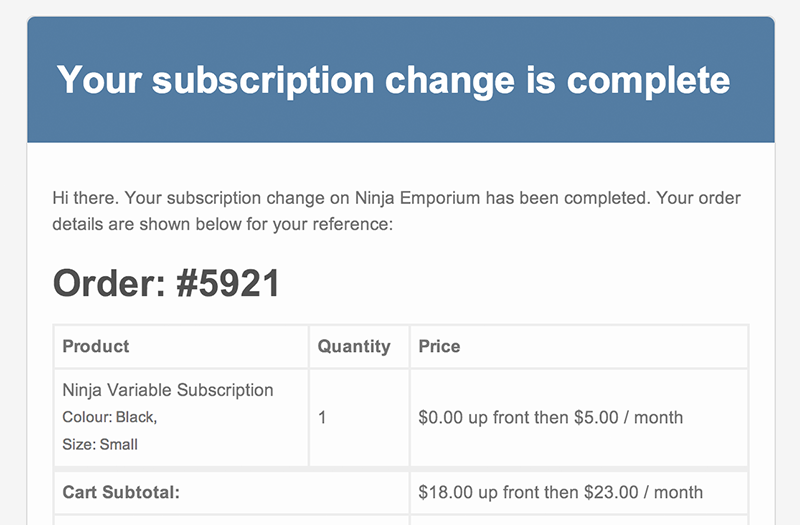This screenshot has width=800, height=525.
Task: Select the Order #5921 heading
Action: pos(166,283)
